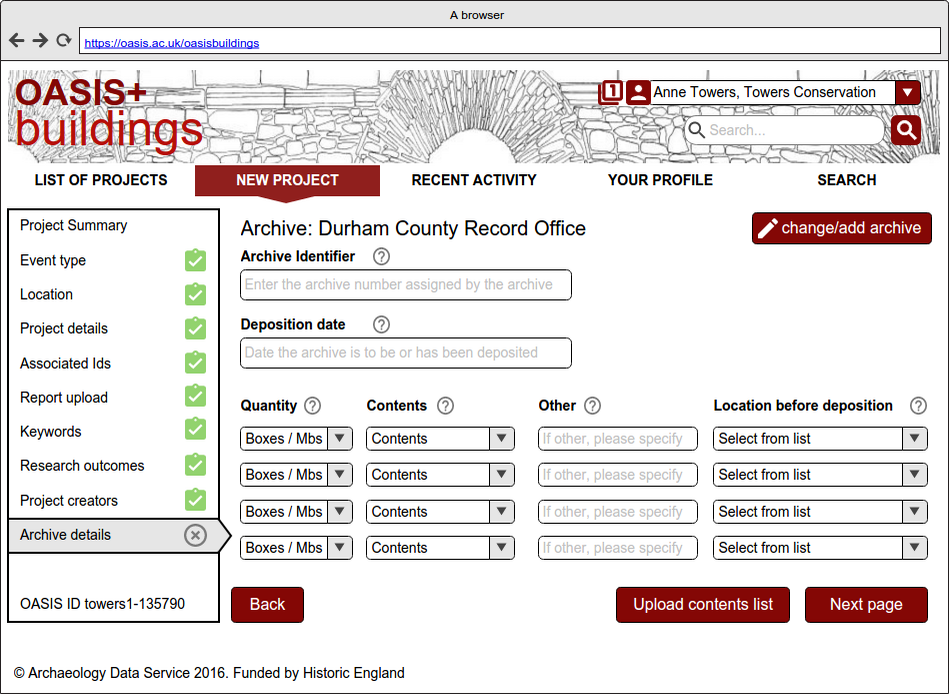This screenshot has height=698, width=949.
Task: Click the Project details green checkmark
Action: pos(195,328)
